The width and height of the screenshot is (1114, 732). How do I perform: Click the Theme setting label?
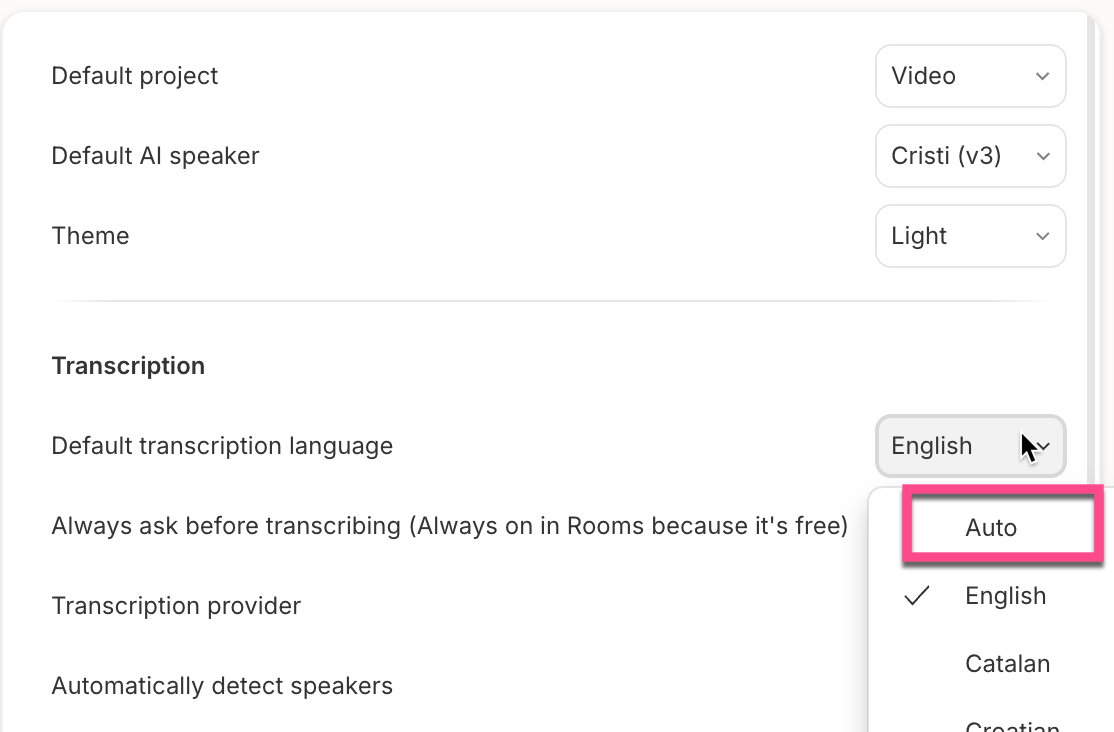tap(90, 236)
